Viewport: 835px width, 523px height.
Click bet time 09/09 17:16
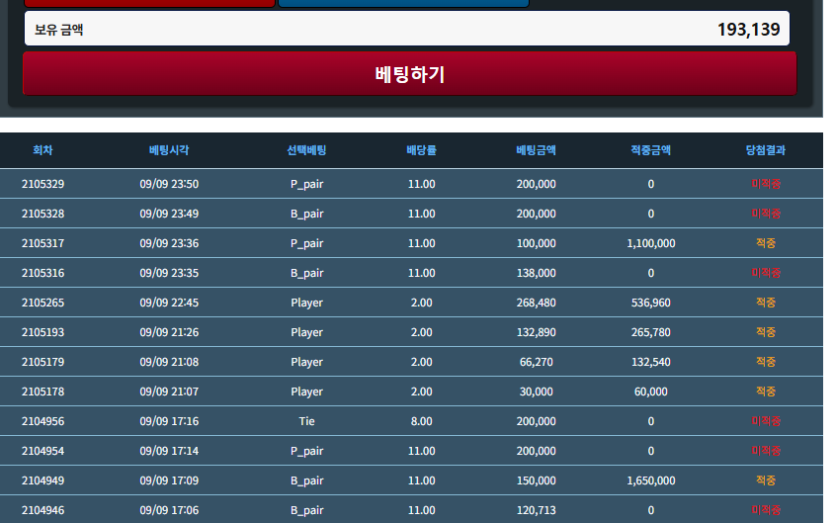169,421
